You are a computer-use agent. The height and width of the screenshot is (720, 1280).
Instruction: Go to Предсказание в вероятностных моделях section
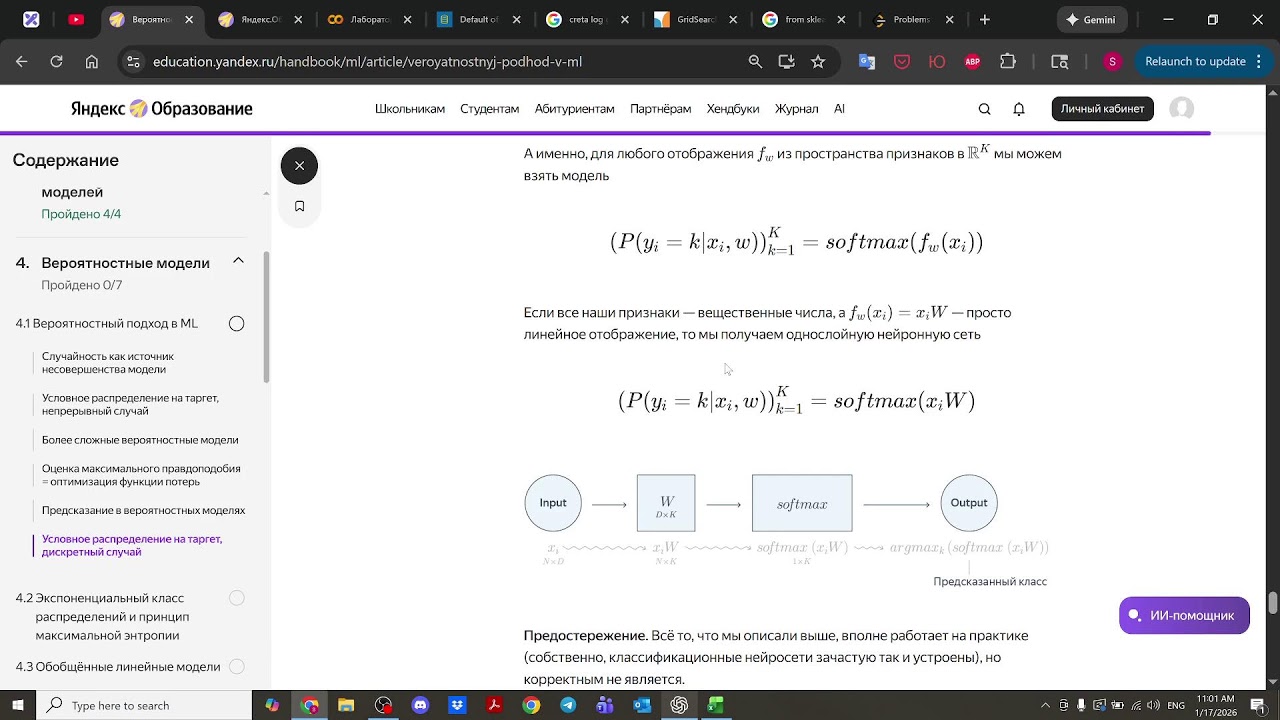tap(143, 510)
